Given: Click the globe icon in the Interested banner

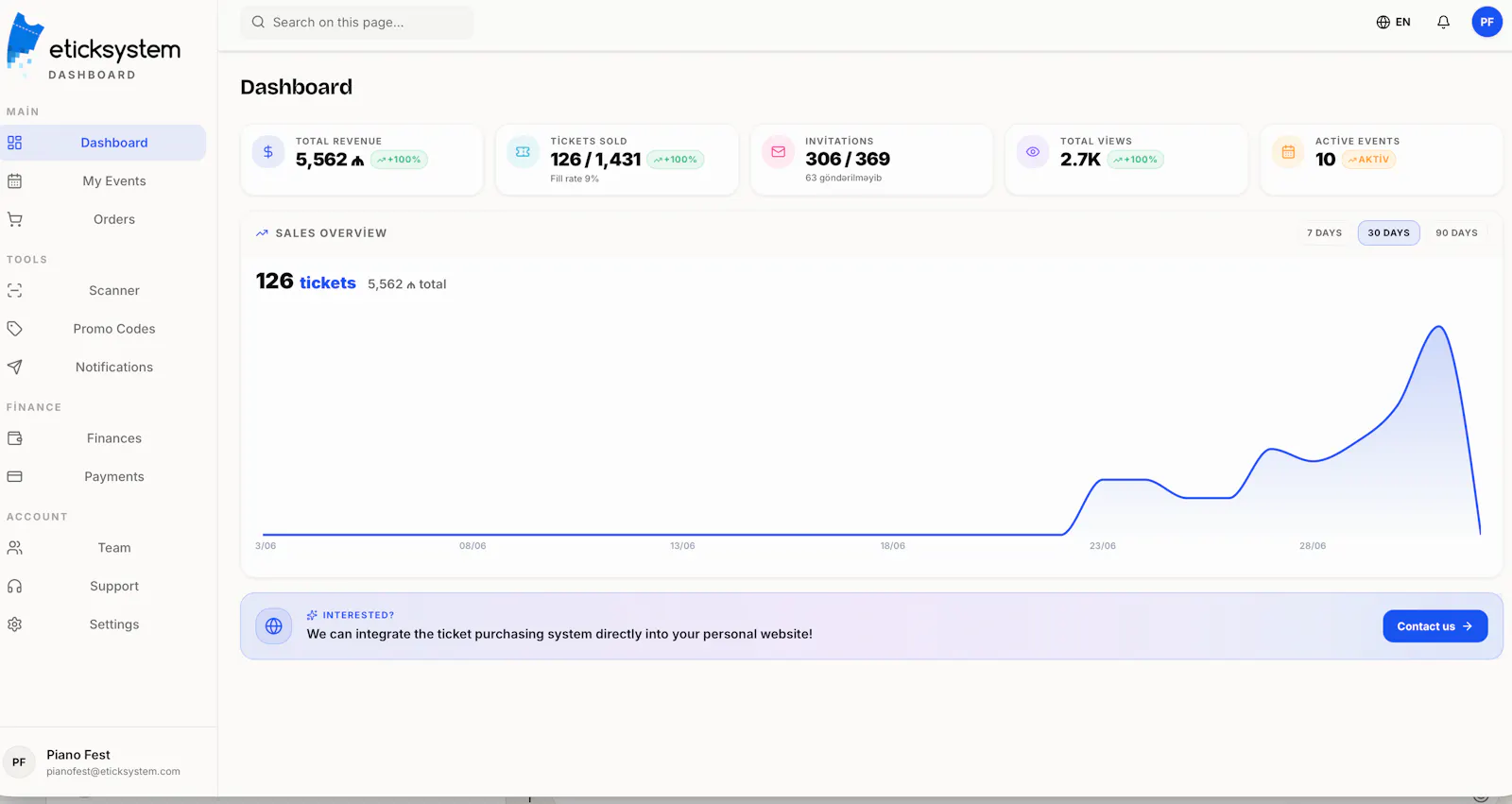Looking at the screenshot, I should [x=274, y=626].
